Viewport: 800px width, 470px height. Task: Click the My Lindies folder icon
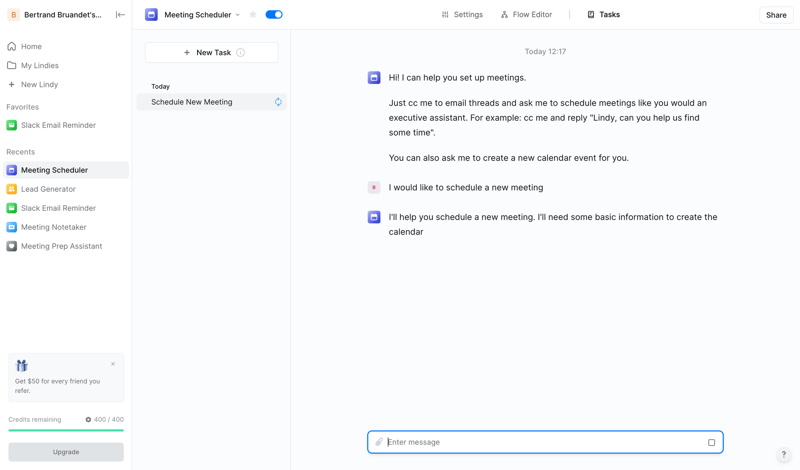[12, 65]
